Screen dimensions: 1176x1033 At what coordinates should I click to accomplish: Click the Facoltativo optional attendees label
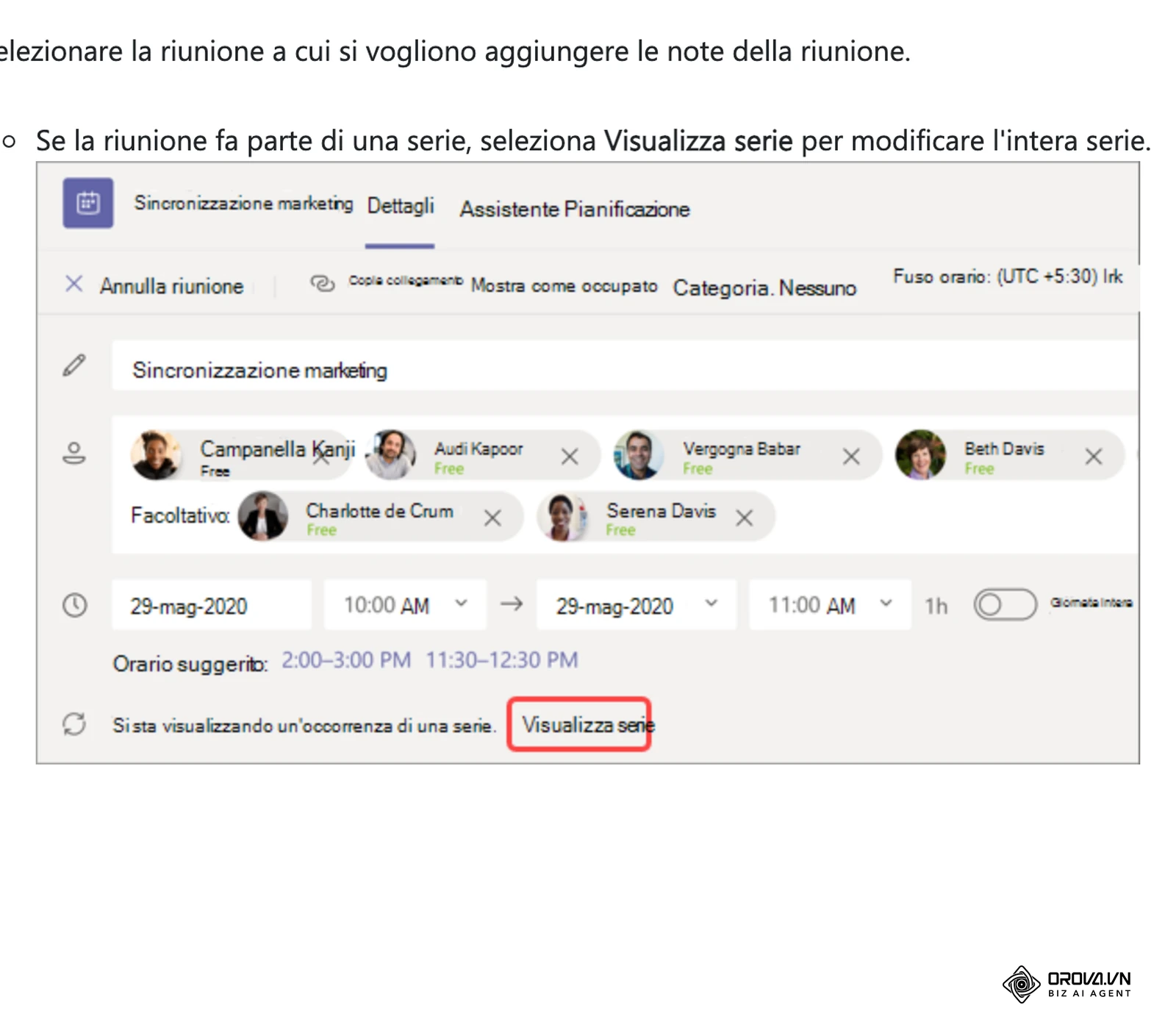180,515
